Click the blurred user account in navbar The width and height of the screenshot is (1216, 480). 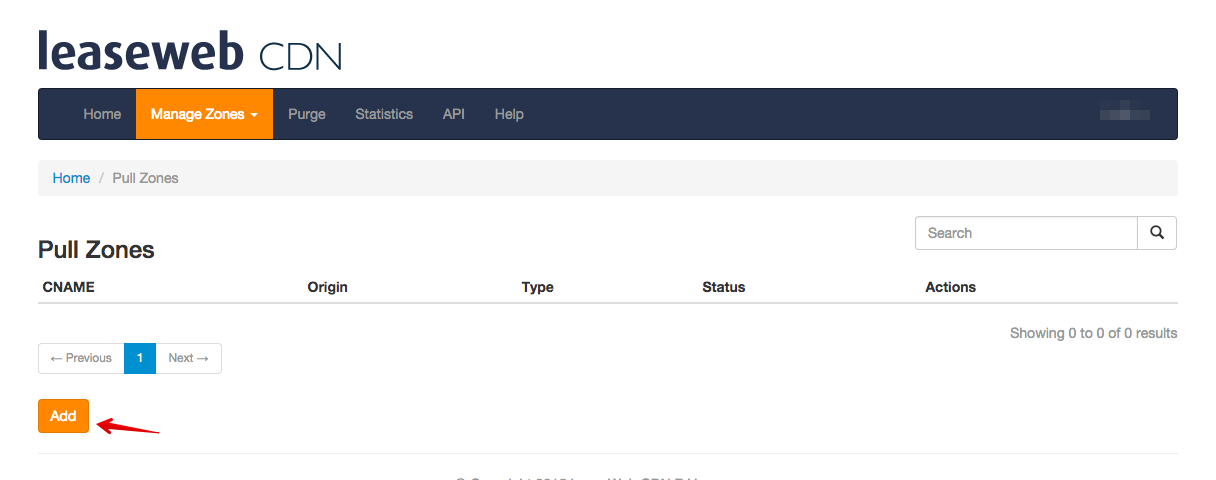(x=1124, y=115)
